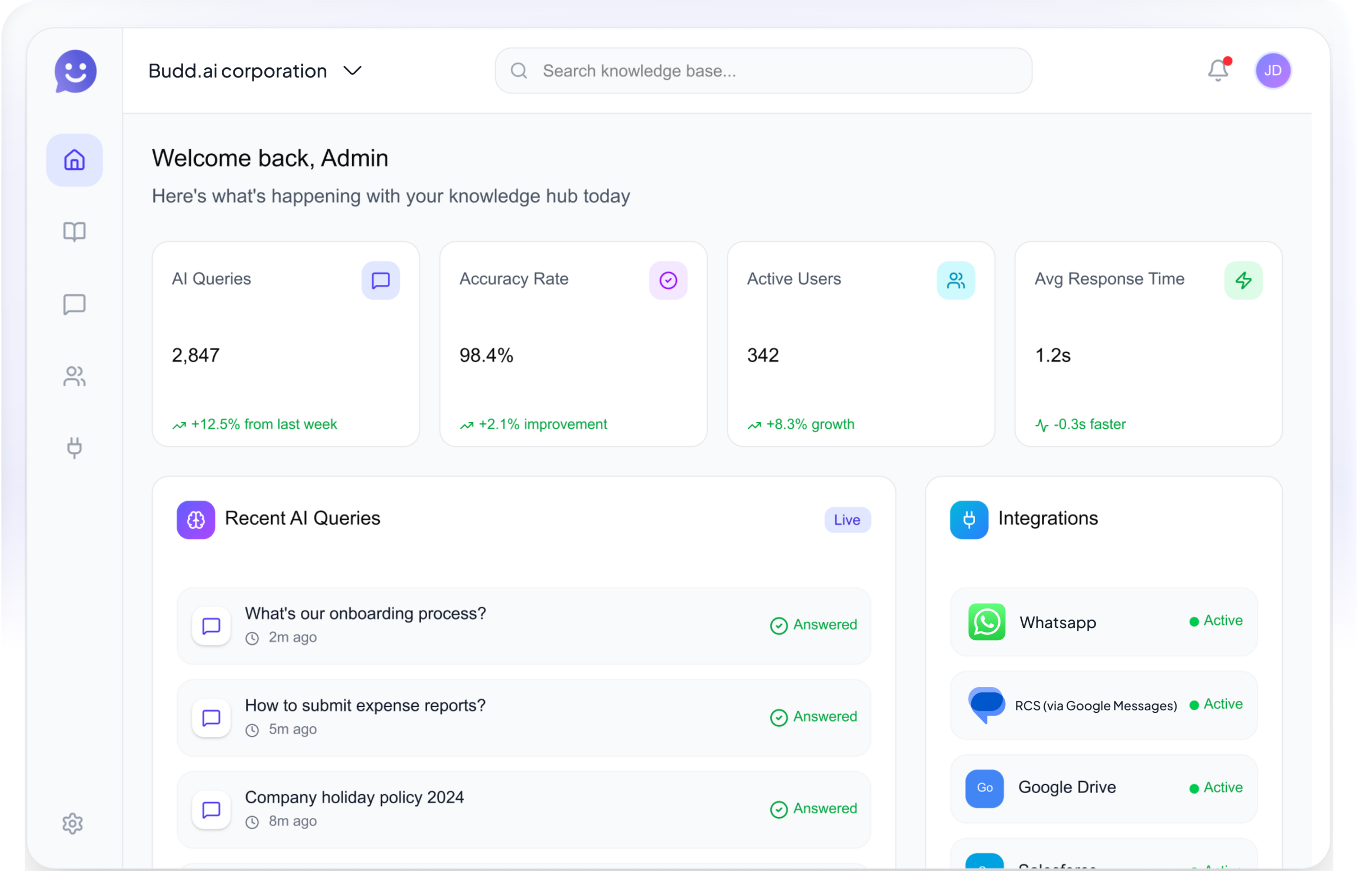Open the JD profile avatar
Viewport: 1358px width, 896px height.
1272,70
